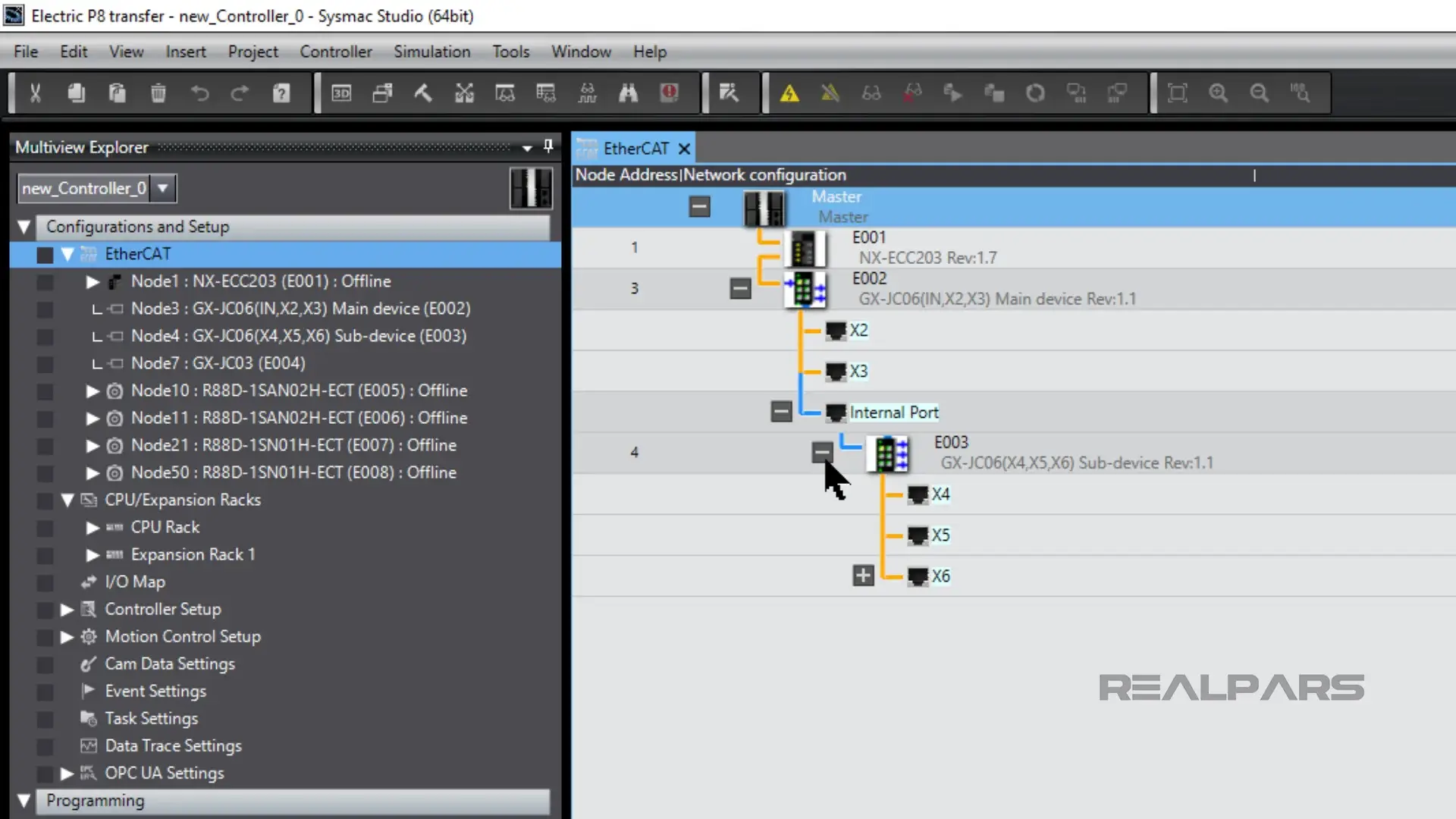Open the Controller menu
The image size is (1456, 819).
tap(336, 52)
